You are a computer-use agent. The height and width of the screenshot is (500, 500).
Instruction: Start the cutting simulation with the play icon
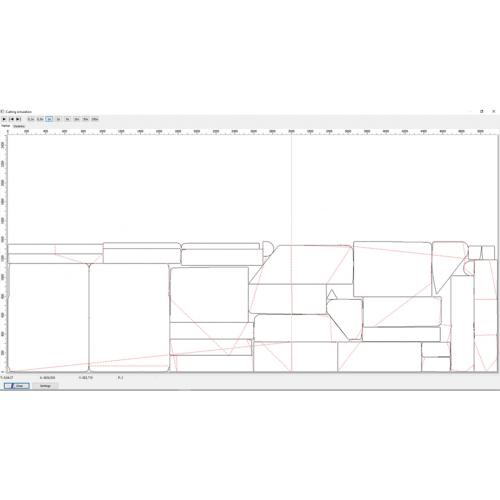(4, 119)
